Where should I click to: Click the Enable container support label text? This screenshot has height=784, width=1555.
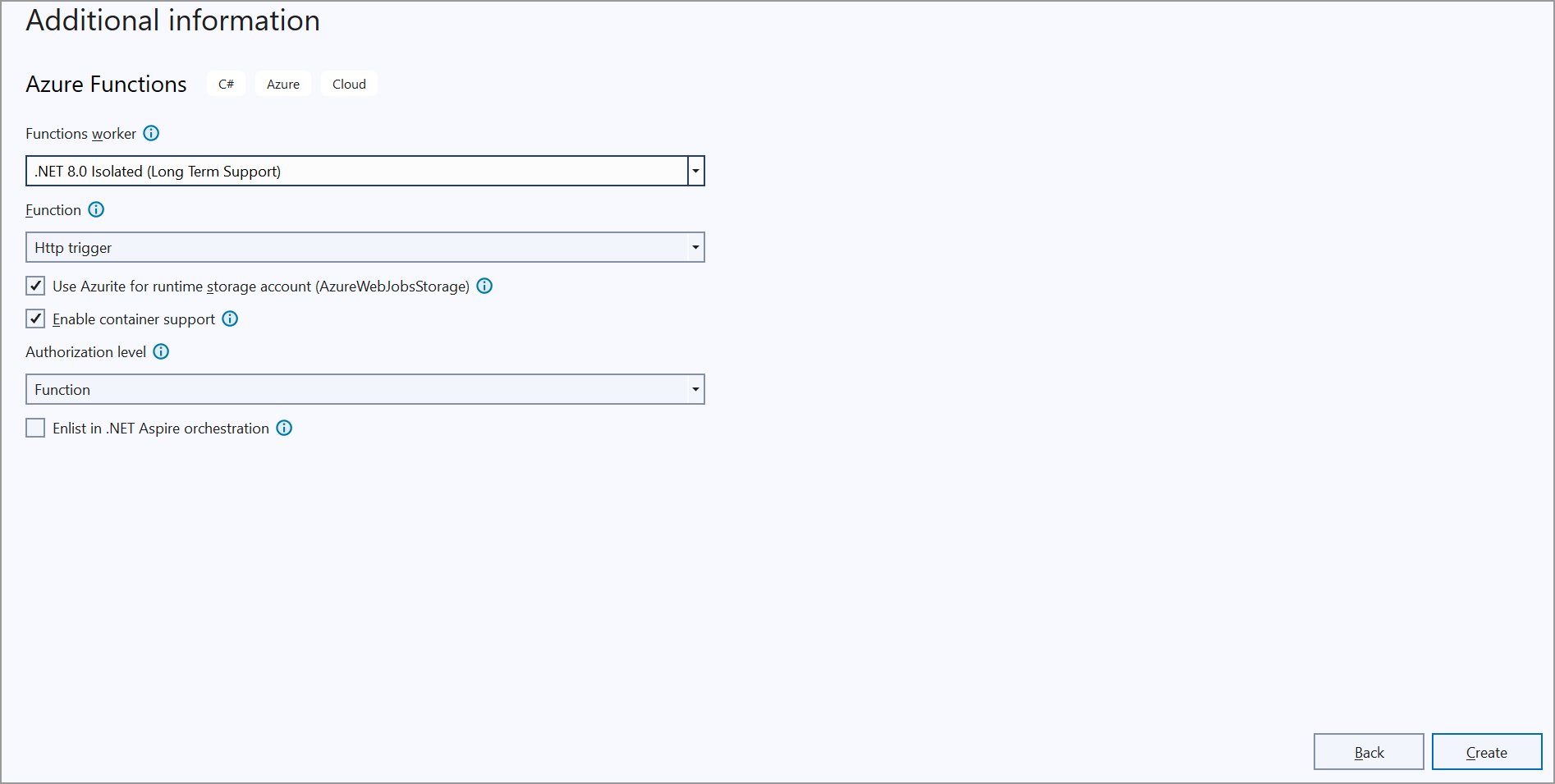(x=134, y=319)
